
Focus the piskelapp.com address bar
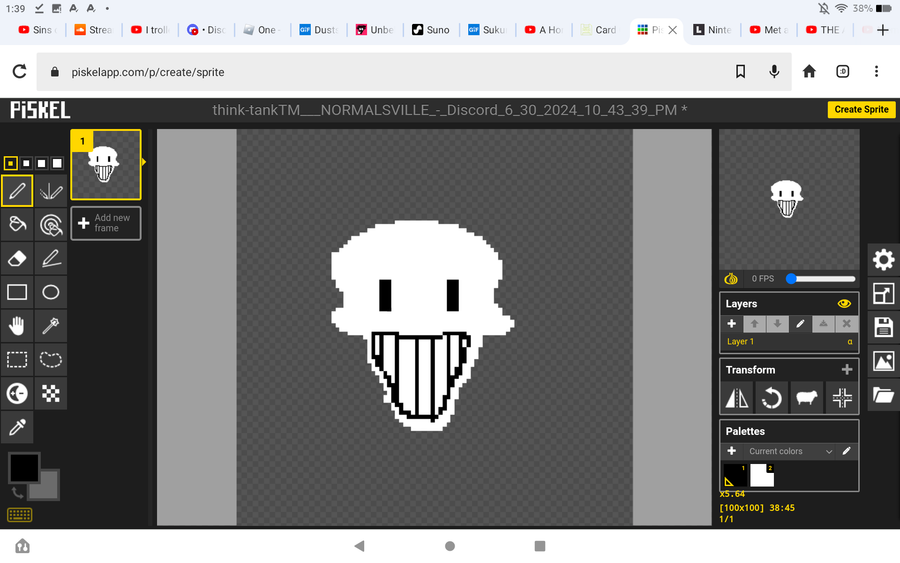coord(414,72)
